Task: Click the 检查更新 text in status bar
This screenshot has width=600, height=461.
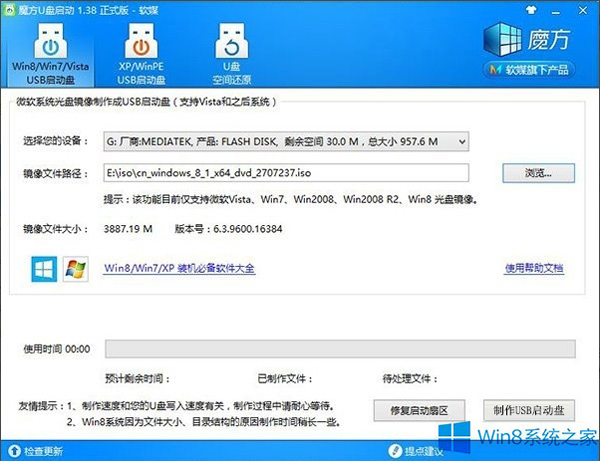Action: pyautogui.click(x=43, y=451)
